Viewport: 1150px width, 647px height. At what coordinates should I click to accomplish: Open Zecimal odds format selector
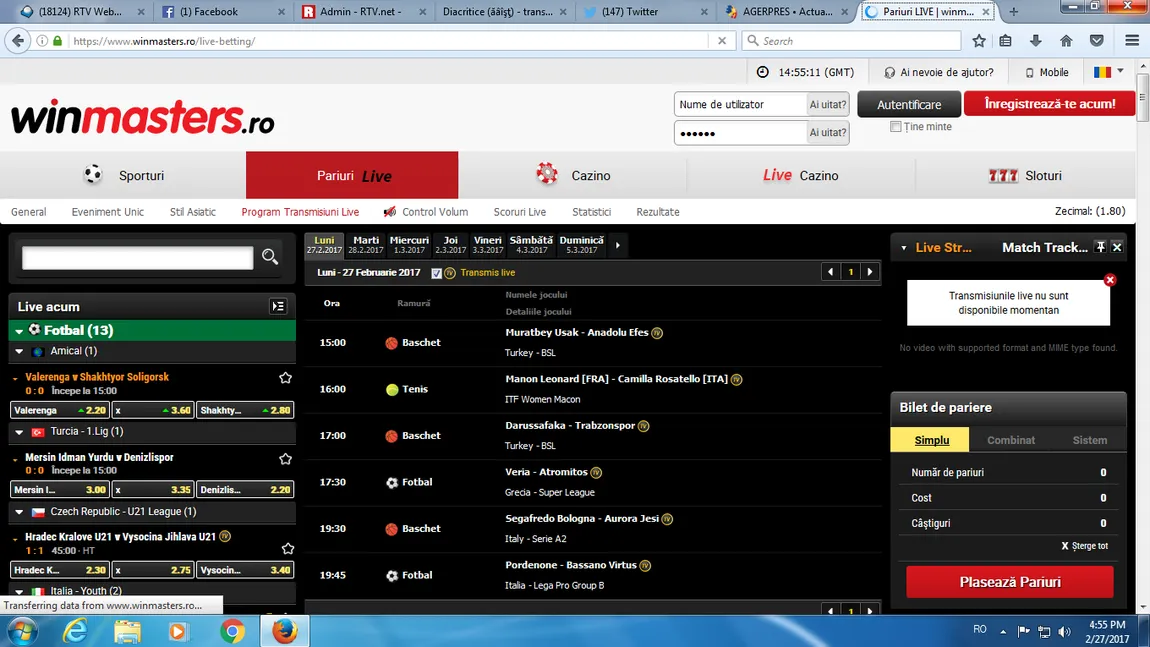1090,211
